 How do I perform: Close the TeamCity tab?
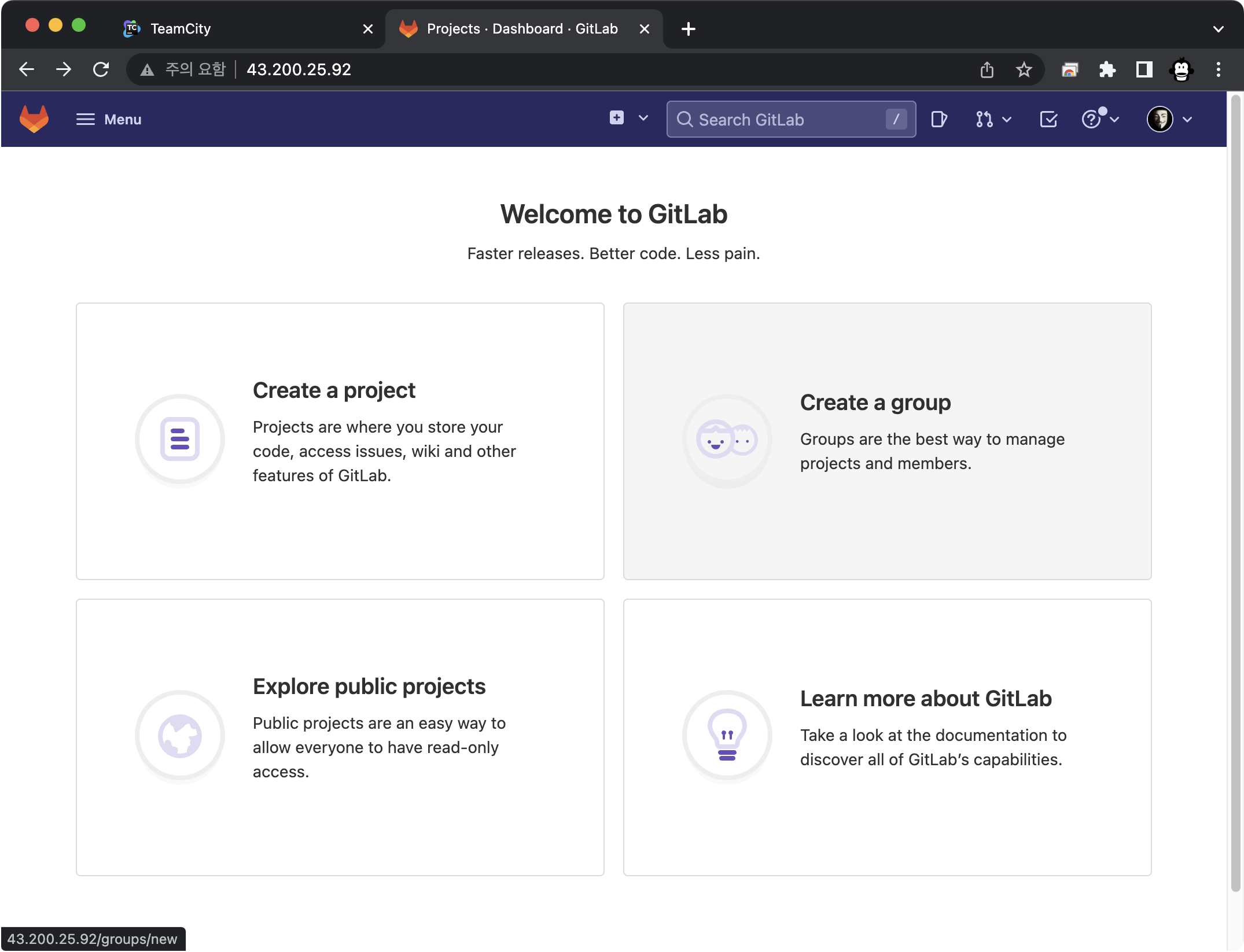368,29
